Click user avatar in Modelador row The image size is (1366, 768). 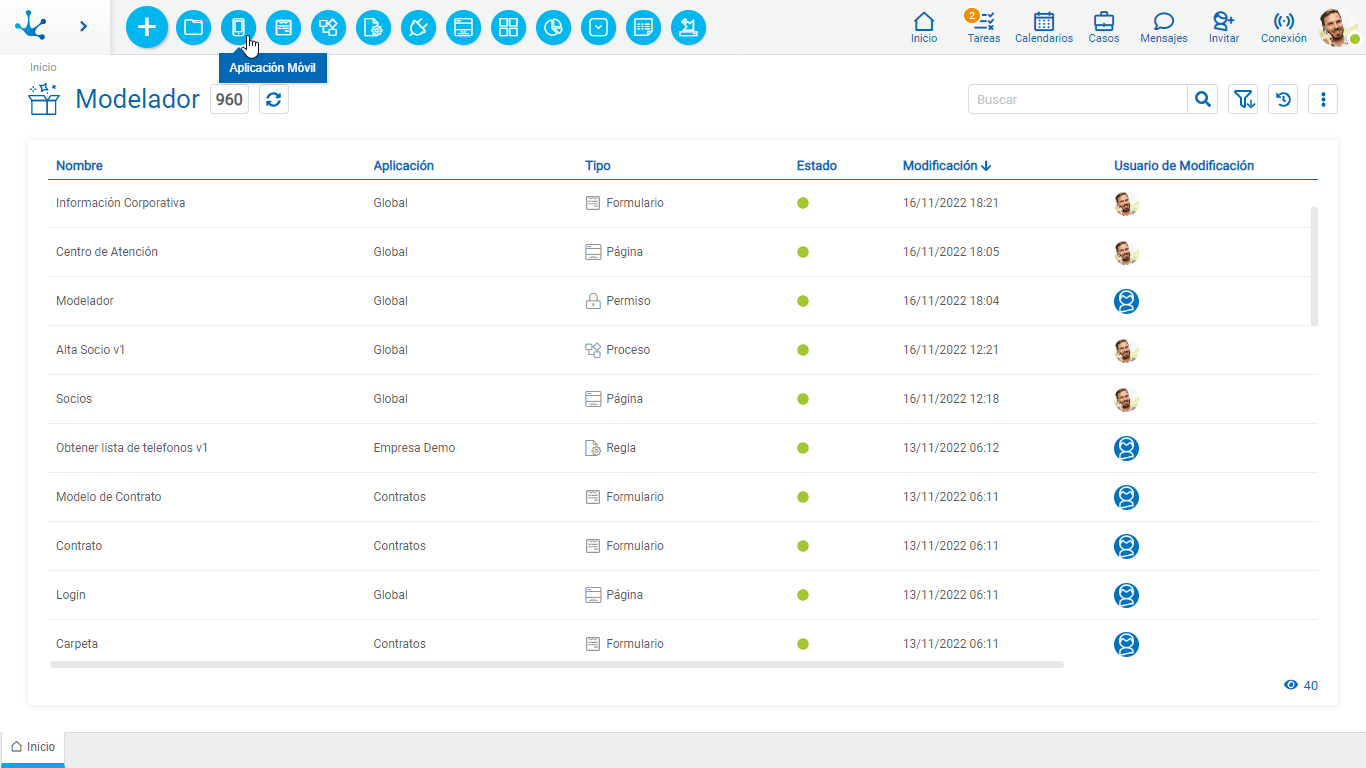click(1127, 301)
